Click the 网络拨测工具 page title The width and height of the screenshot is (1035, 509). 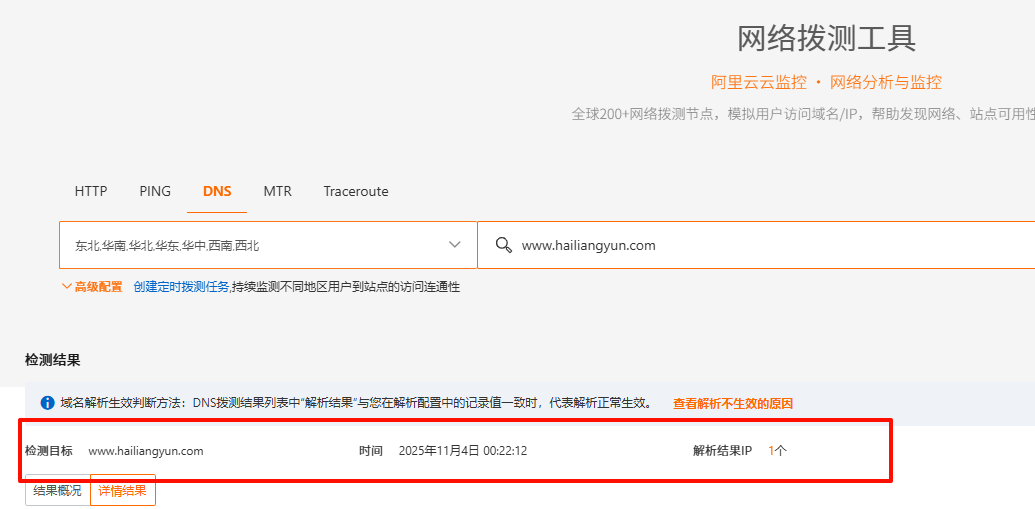point(827,38)
